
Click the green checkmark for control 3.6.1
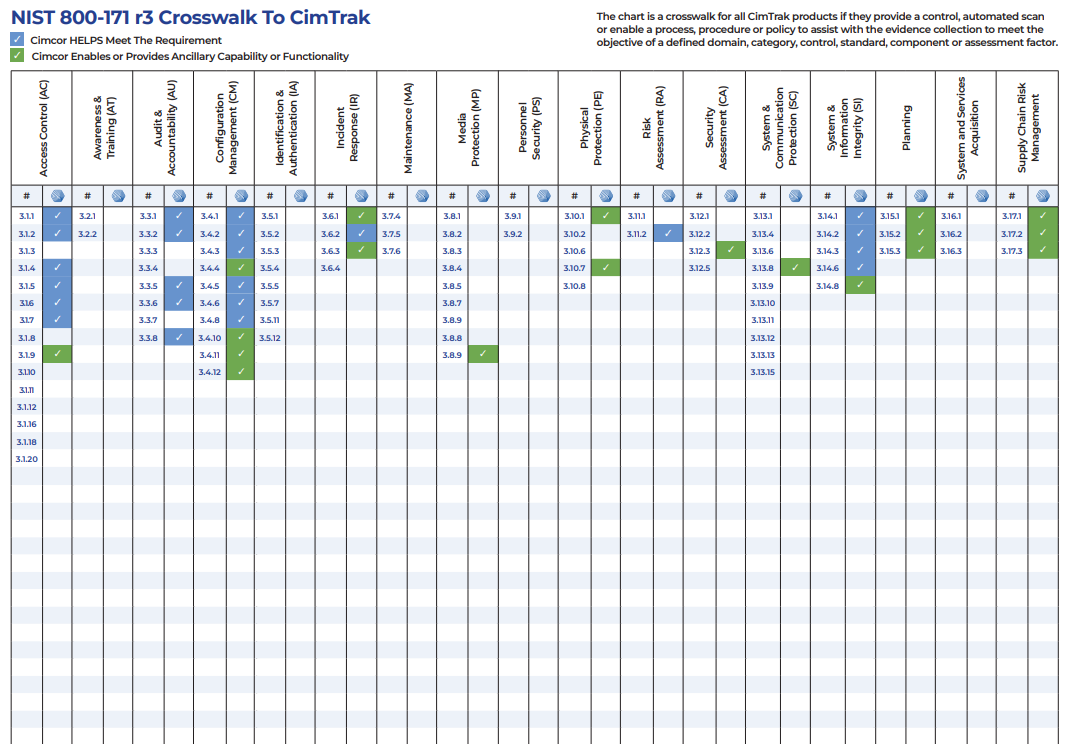(x=362, y=215)
